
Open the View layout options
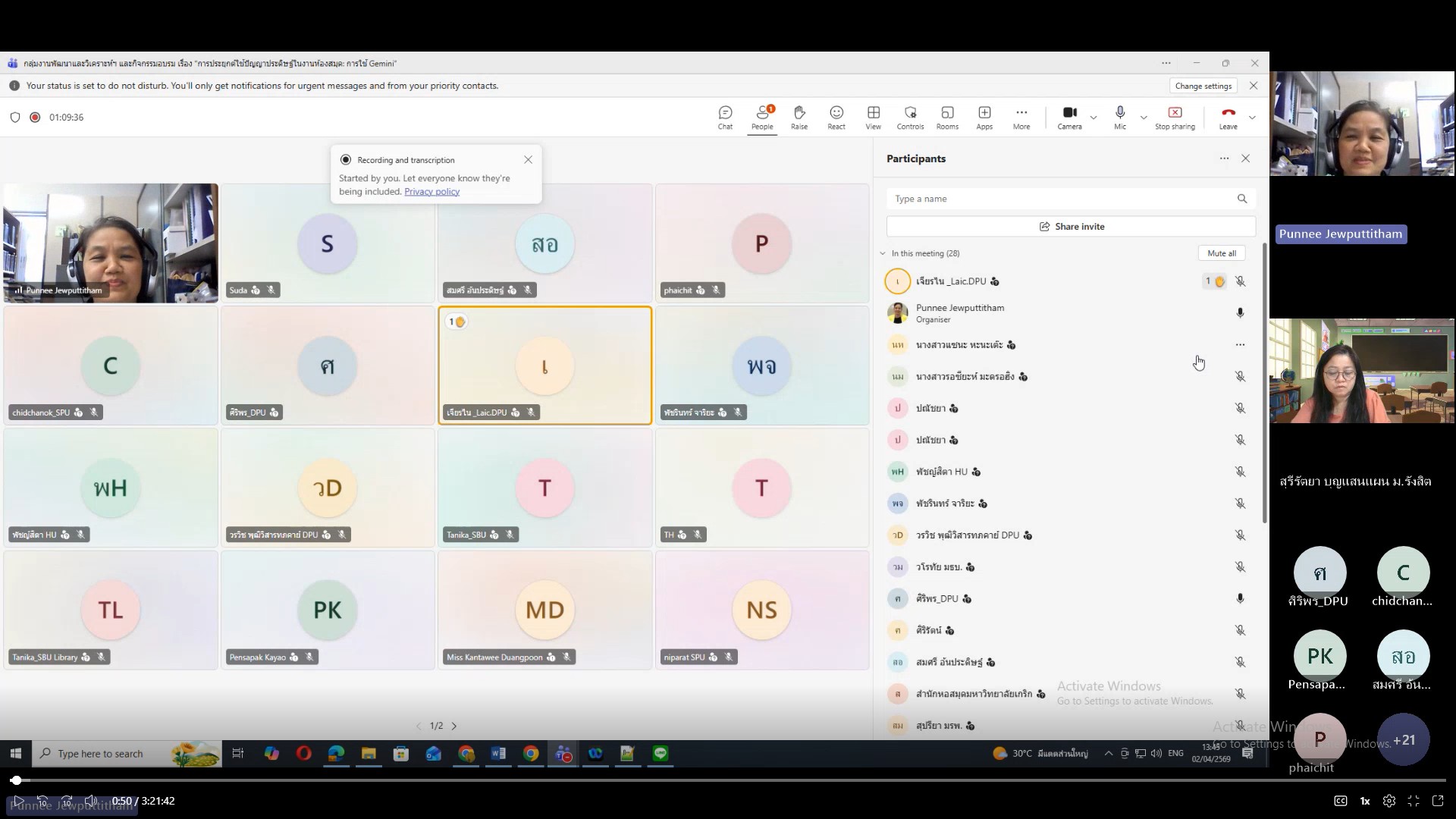873,117
